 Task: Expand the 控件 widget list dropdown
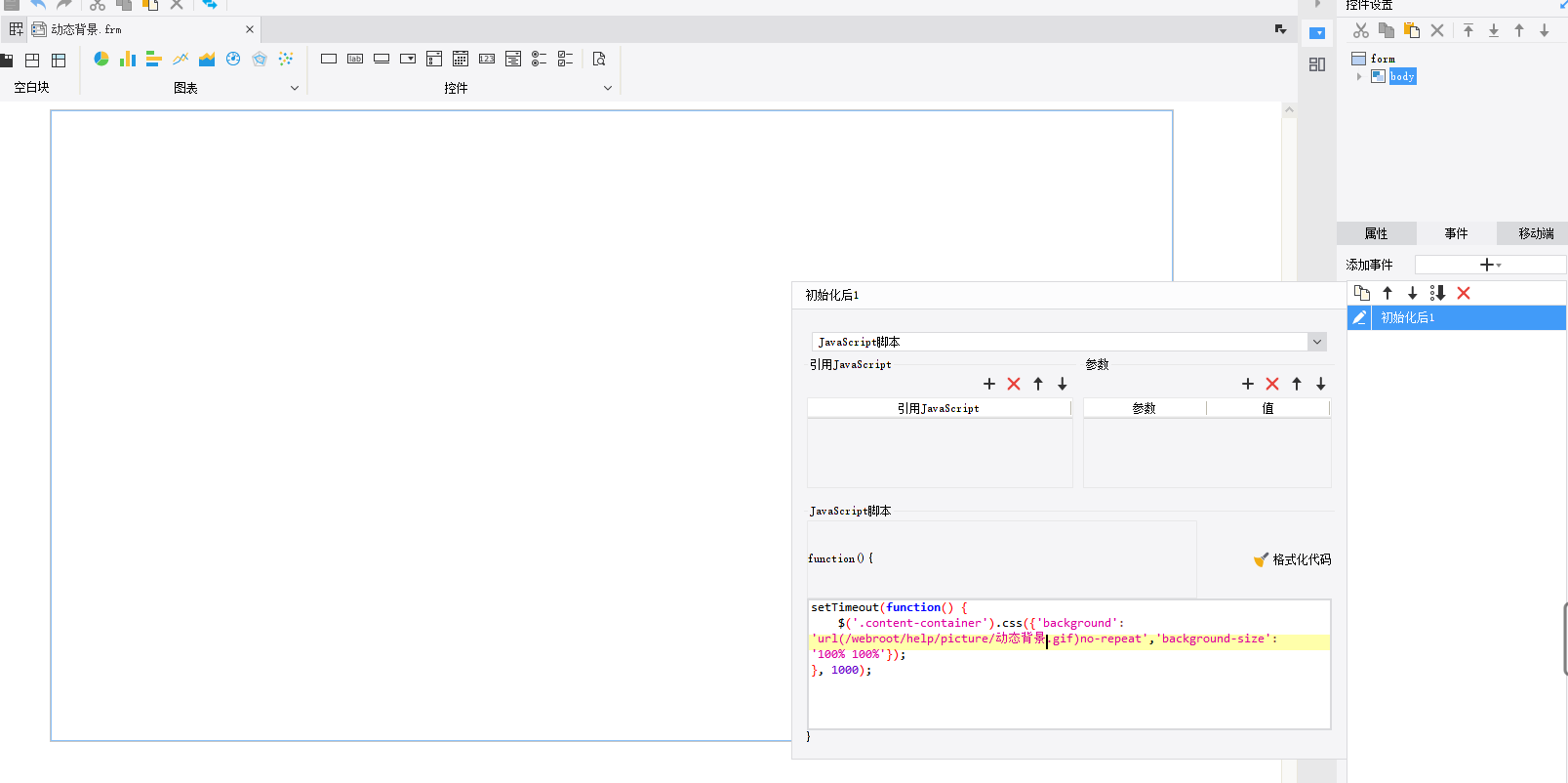[608, 88]
